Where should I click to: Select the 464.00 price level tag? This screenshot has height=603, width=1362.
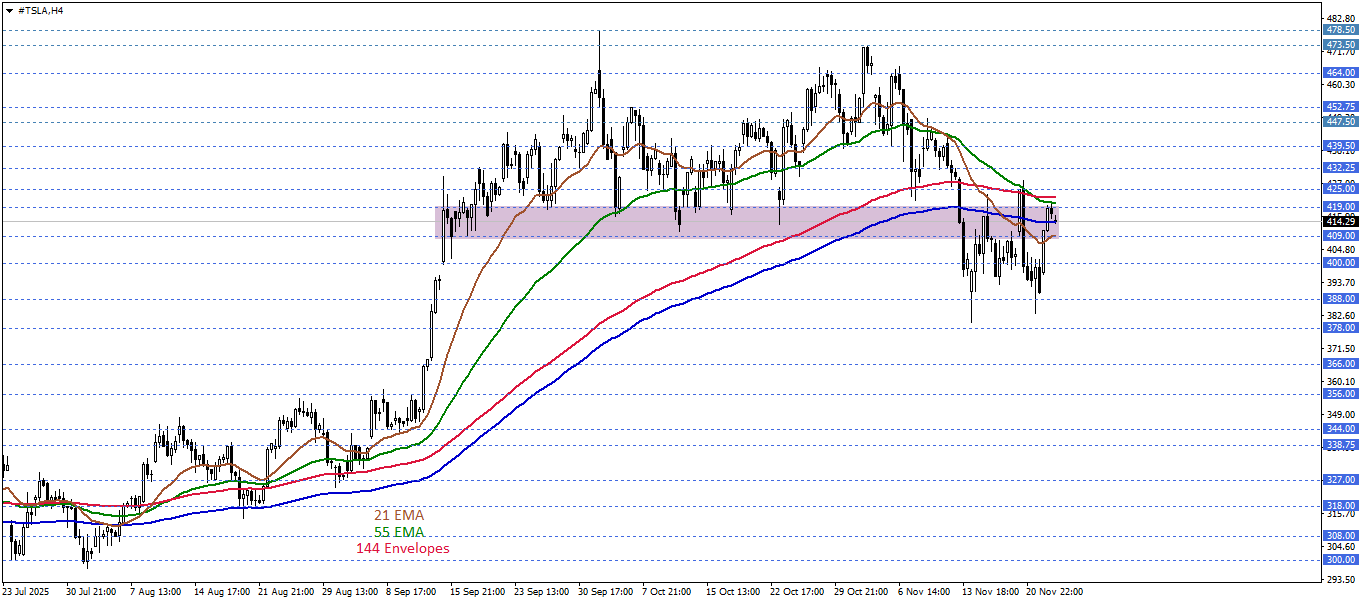coord(1339,73)
